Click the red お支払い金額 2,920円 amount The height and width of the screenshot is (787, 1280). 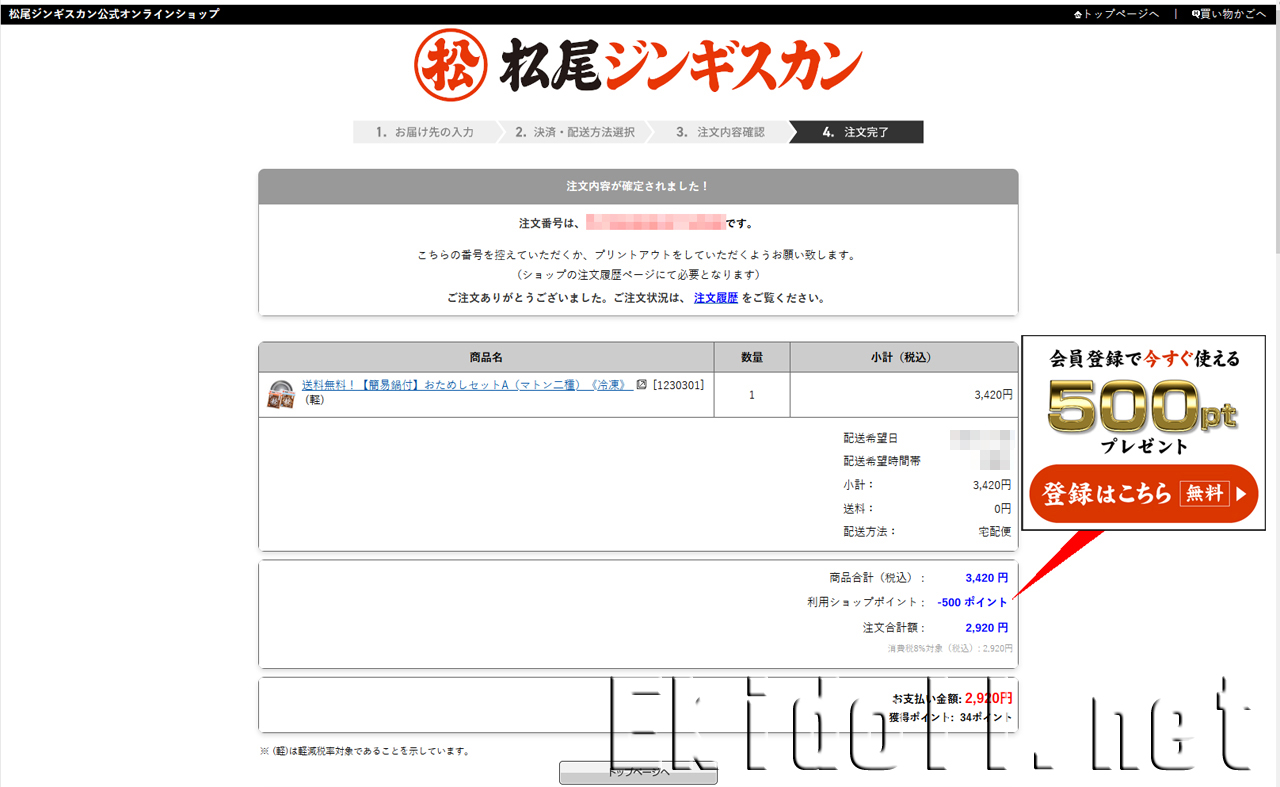pyautogui.click(x=989, y=698)
